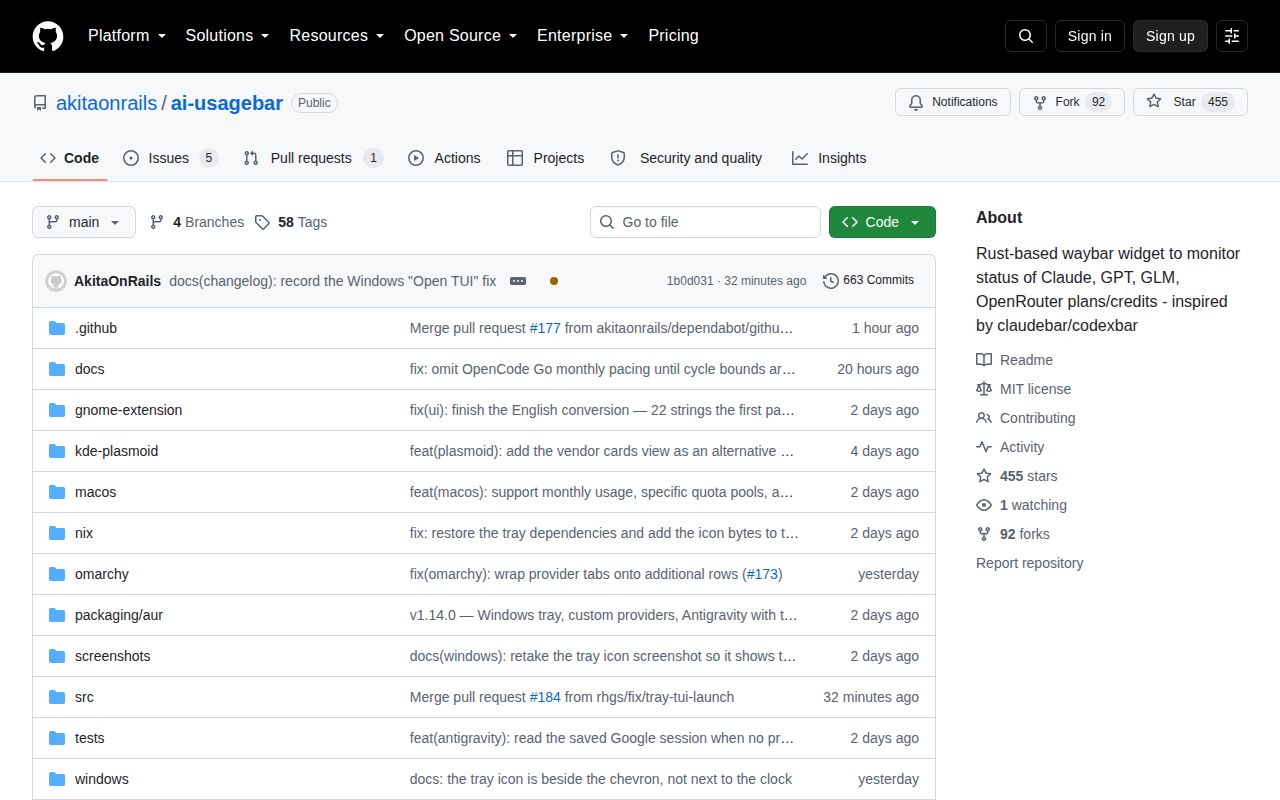Click the tests folder icon
Viewport: 1280px width, 800px height.
click(x=57, y=738)
